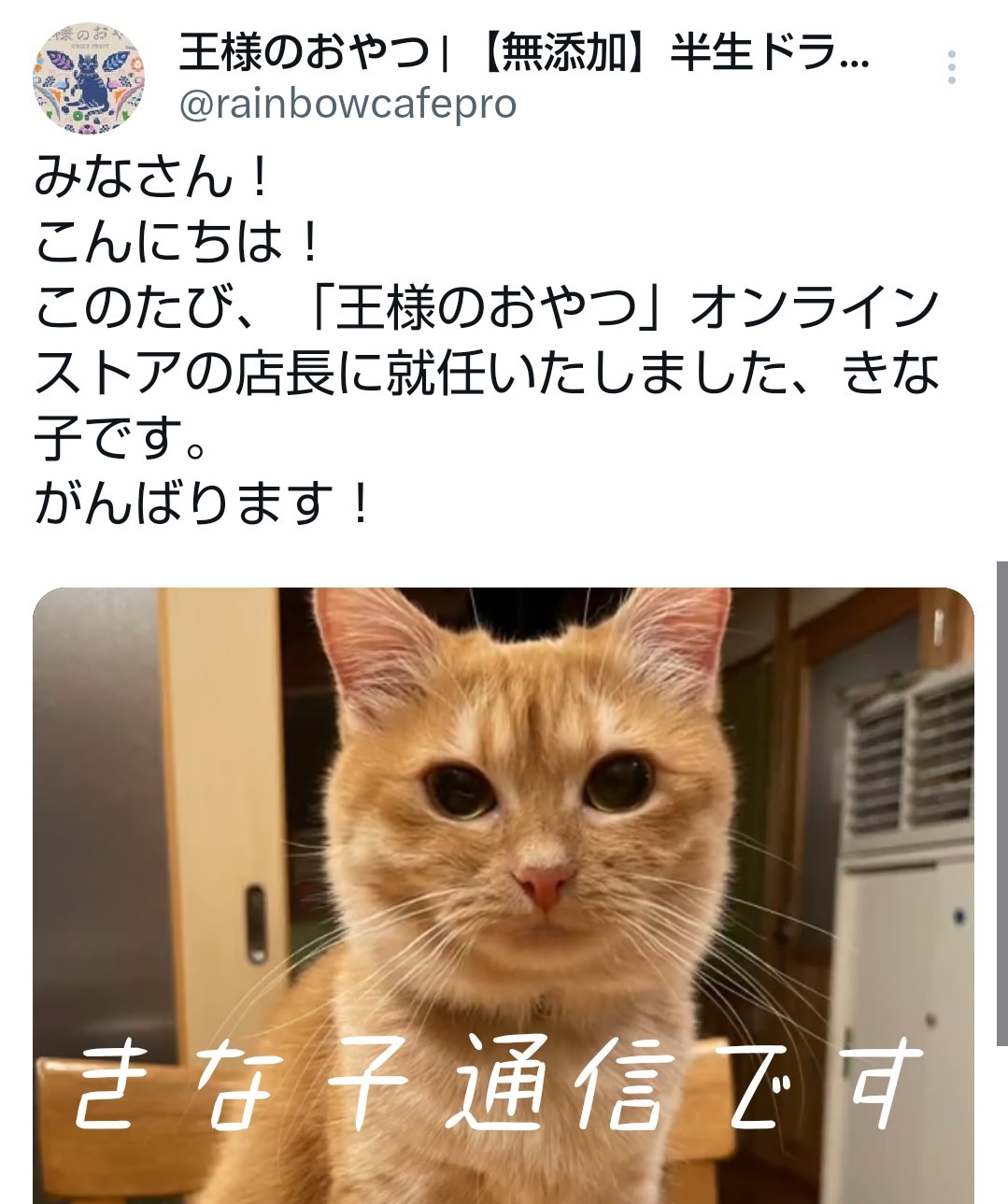Click the cat's pink nose in the photo

[543, 885]
